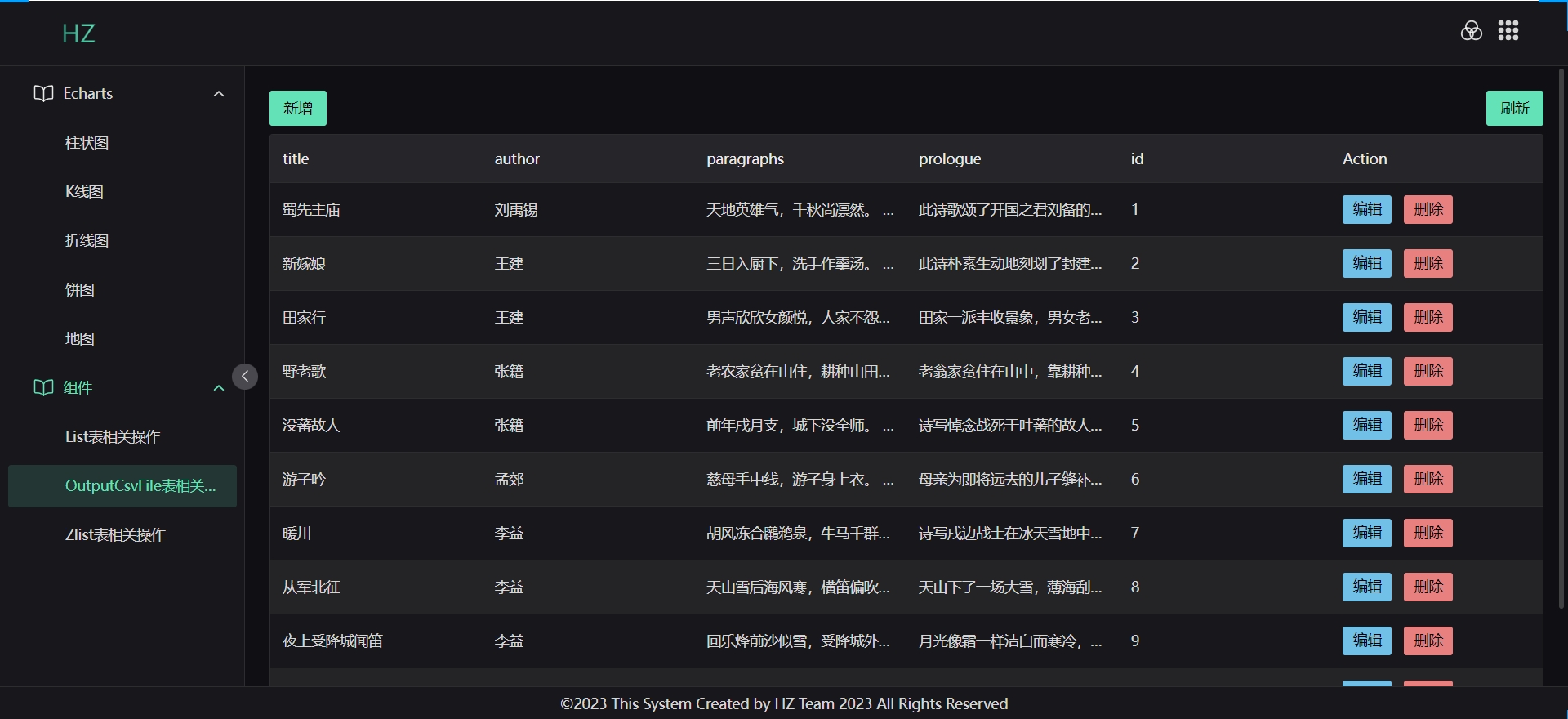1568x719 pixels.
Task: Click the book icon beside 组件
Action: (x=43, y=387)
